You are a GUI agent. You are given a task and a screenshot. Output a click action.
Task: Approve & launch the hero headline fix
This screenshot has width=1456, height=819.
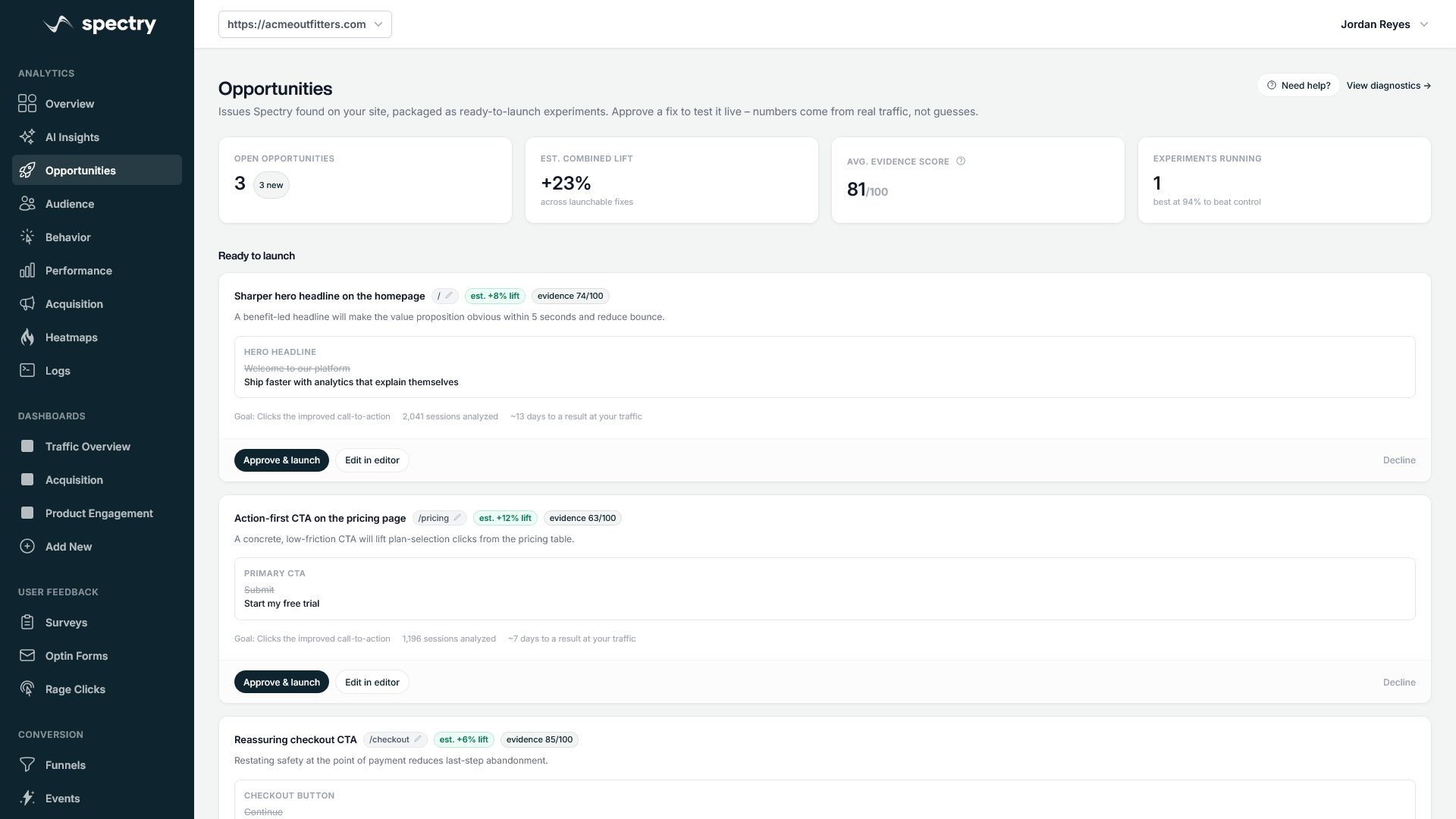pos(281,460)
